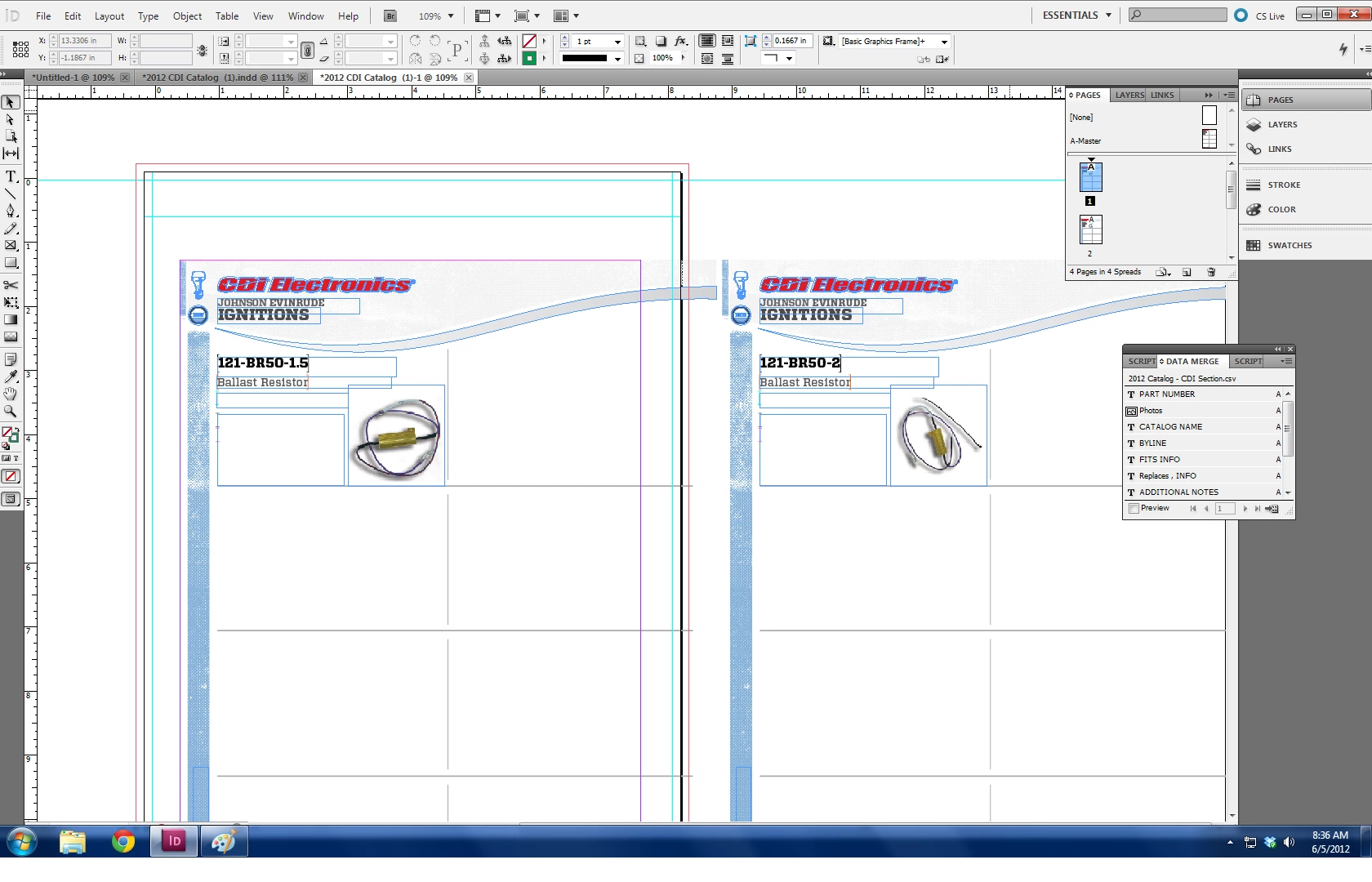This screenshot has height=882, width=1372.
Task: Click the Quick Apply lightning icon
Action: 1343,50
